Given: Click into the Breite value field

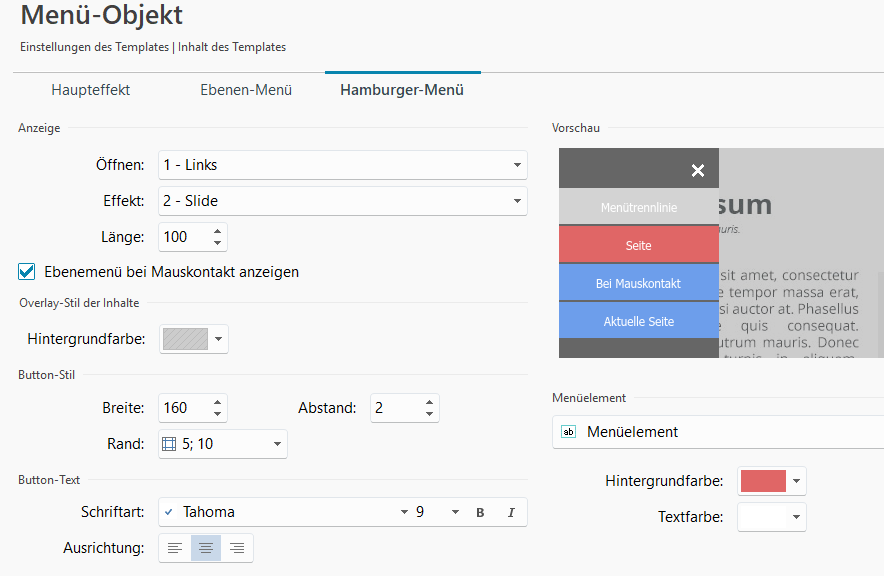Looking at the screenshot, I should pos(182,408).
